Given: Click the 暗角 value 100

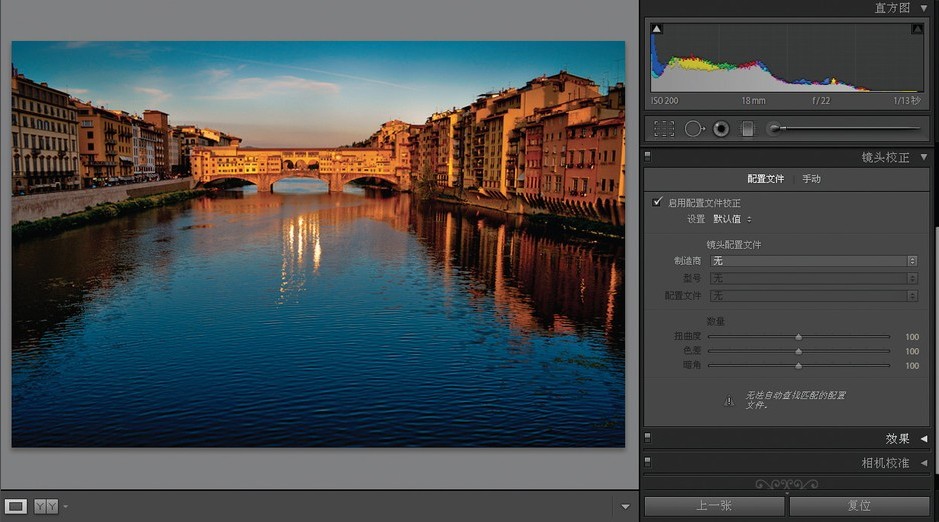Looking at the screenshot, I should (x=912, y=366).
